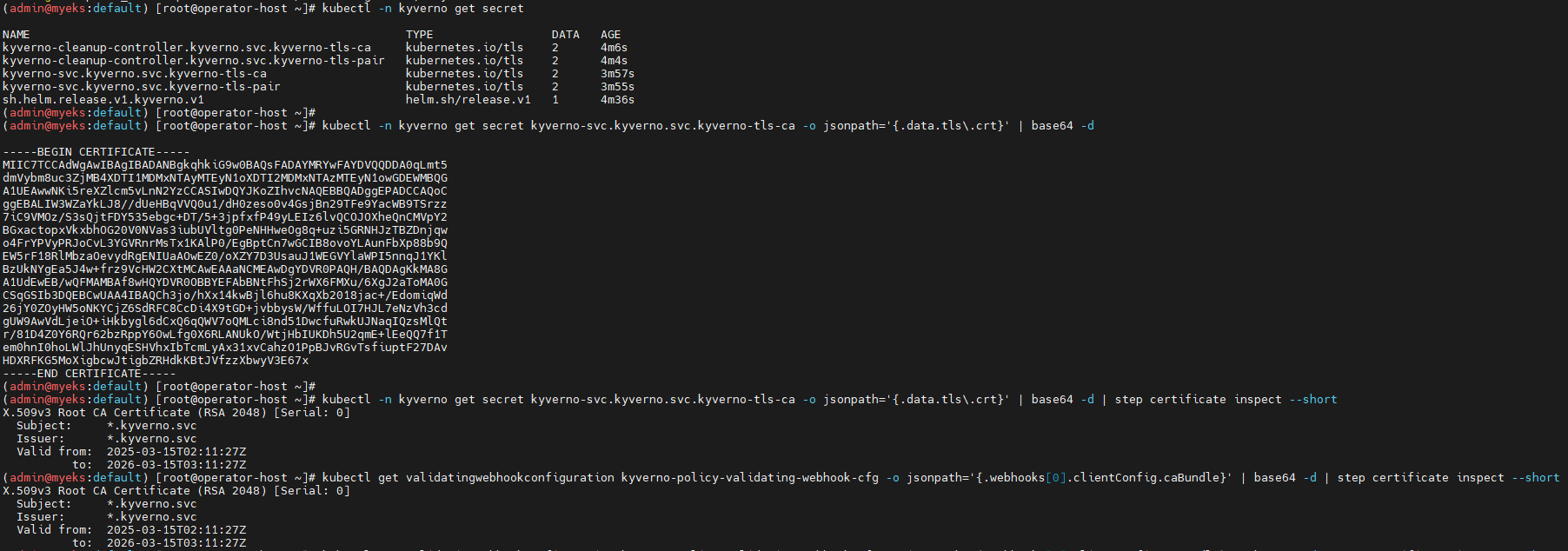1568x551 pixels.
Task: Click secret name kyverno-svc.kyverno.svc.kyverno-tls-pair in table
Action: [142, 87]
